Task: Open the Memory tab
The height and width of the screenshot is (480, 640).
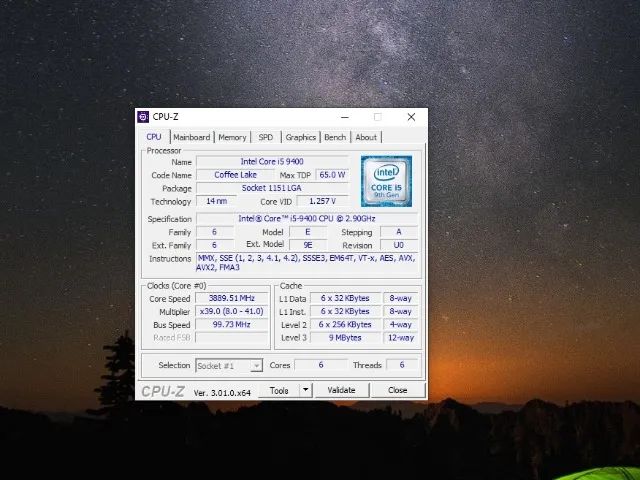Action: 232,137
